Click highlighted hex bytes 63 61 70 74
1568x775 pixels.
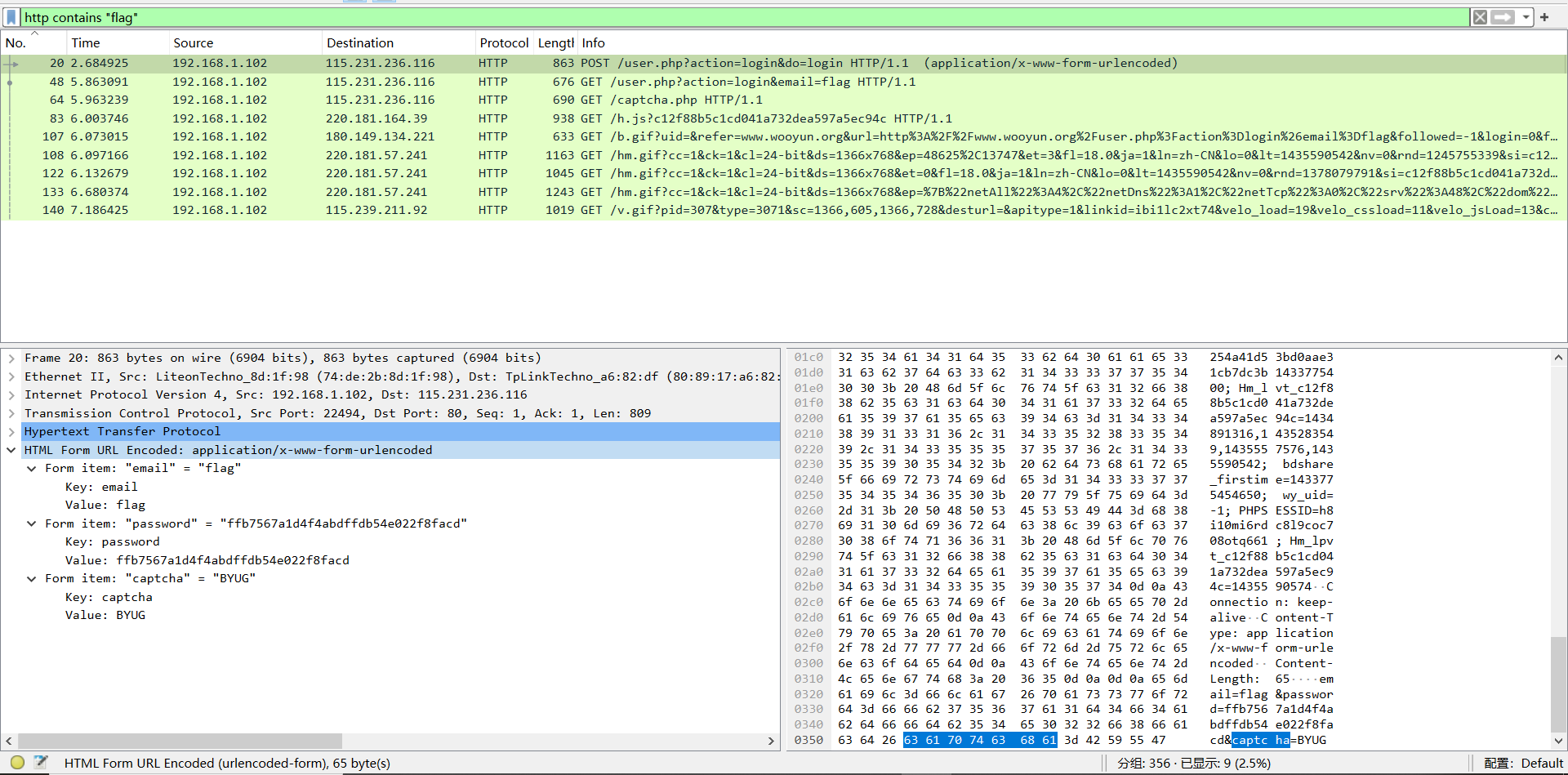tap(955, 740)
